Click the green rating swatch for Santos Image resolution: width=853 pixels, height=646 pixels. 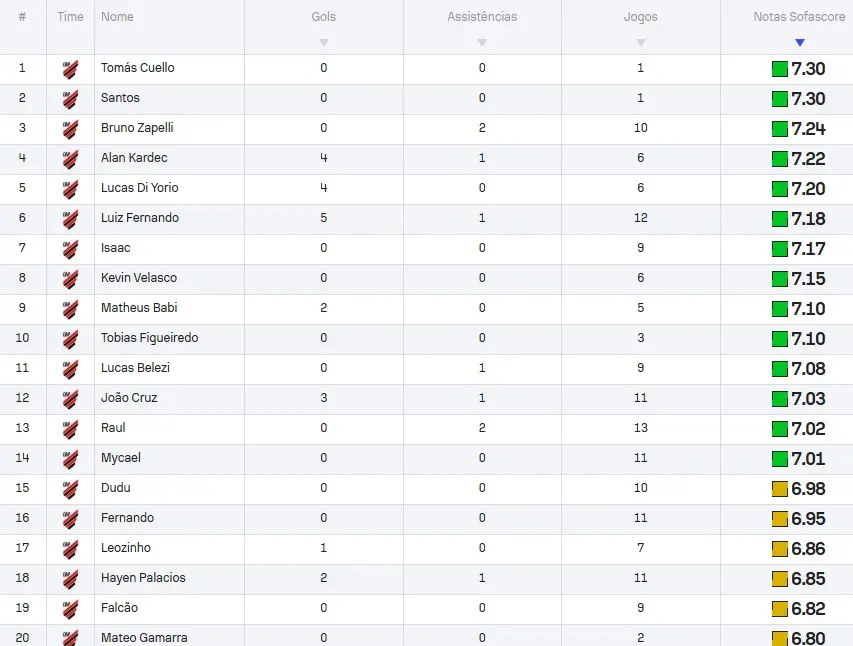click(780, 99)
